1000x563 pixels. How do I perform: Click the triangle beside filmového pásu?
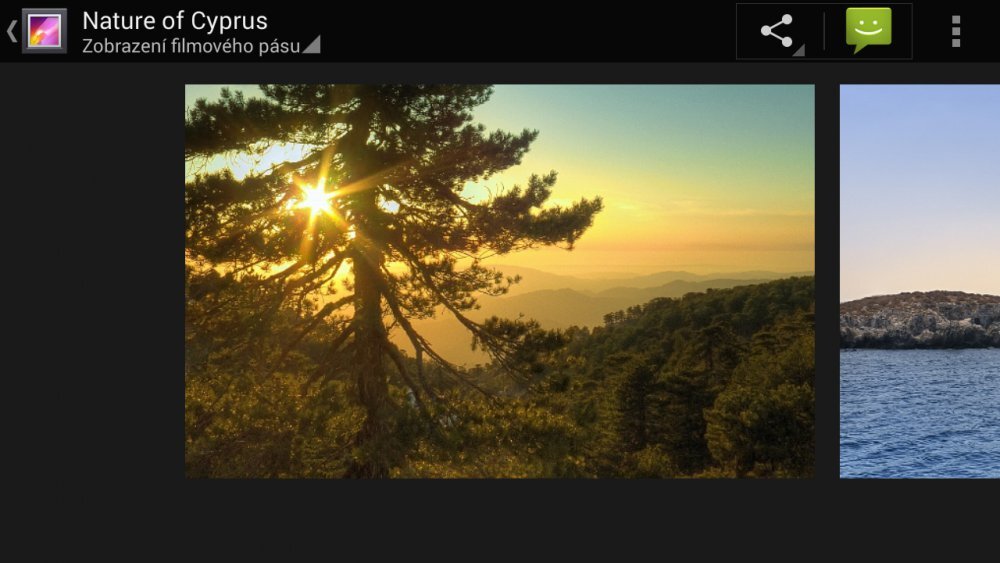click(x=311, y=44)
